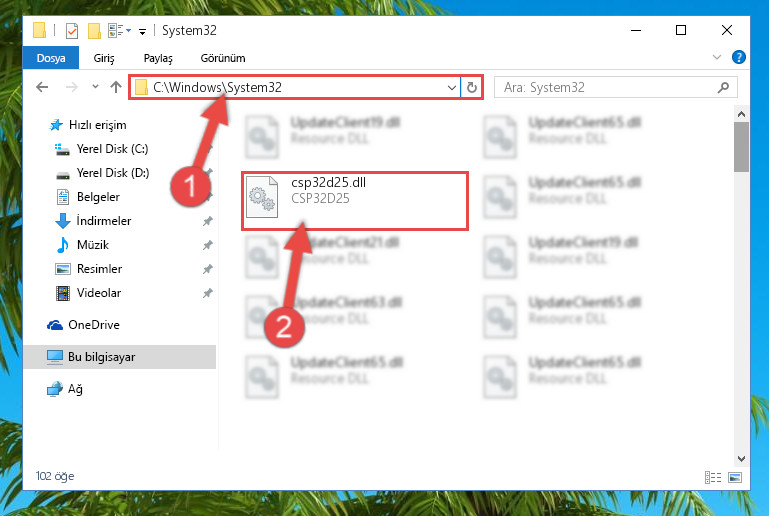The image size is (769, 516).
Task: Minimize the System32 window
Action: click(x=636, y=30)
